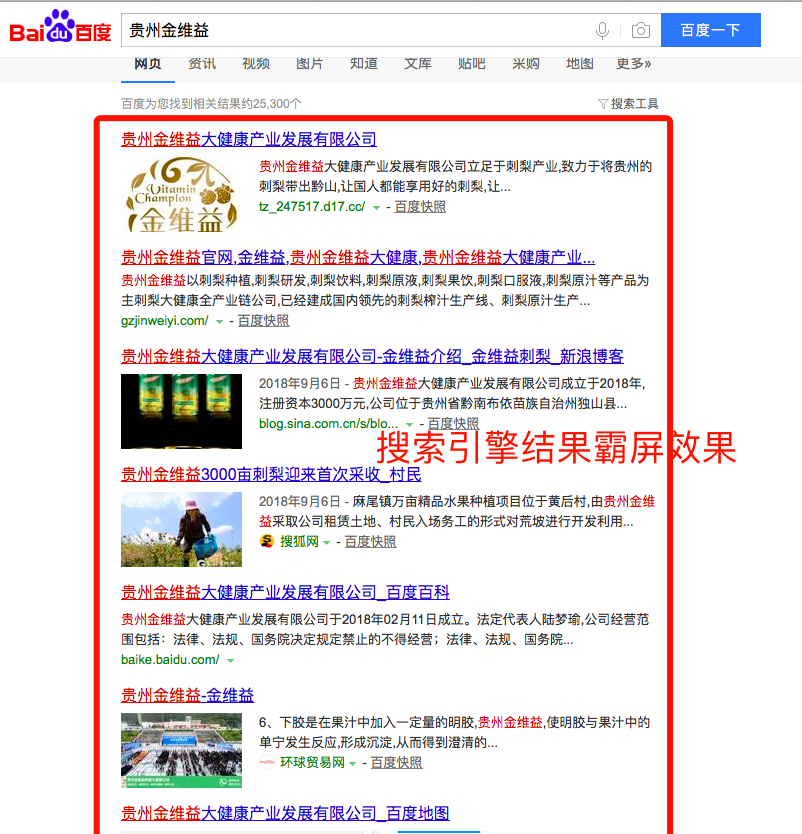Start voice search with microphone icon
802x834 pixels.
602,30
